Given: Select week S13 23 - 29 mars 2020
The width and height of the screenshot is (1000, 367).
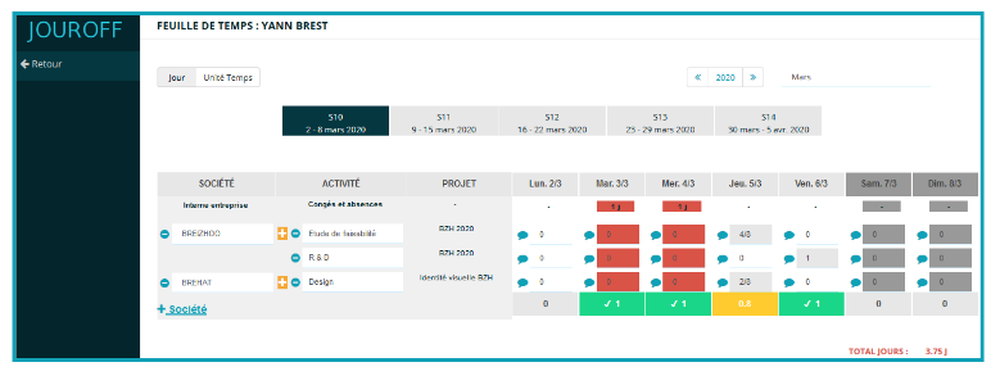Looking at the screenshot, I should [x=660, y=121].
